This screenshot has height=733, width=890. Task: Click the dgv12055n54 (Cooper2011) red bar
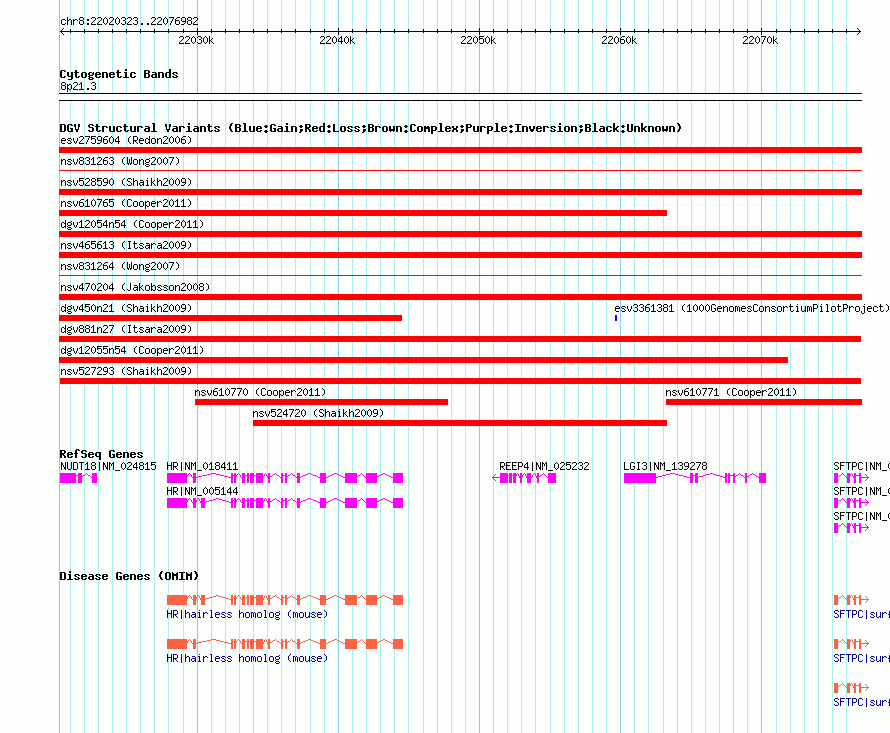pyautogui.click(x=423, y=360)
